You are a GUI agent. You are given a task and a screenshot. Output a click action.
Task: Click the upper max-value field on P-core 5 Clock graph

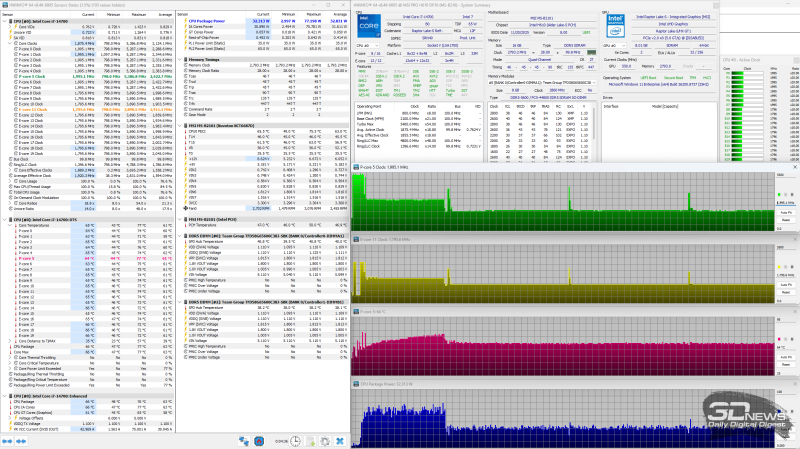[786, 175]
